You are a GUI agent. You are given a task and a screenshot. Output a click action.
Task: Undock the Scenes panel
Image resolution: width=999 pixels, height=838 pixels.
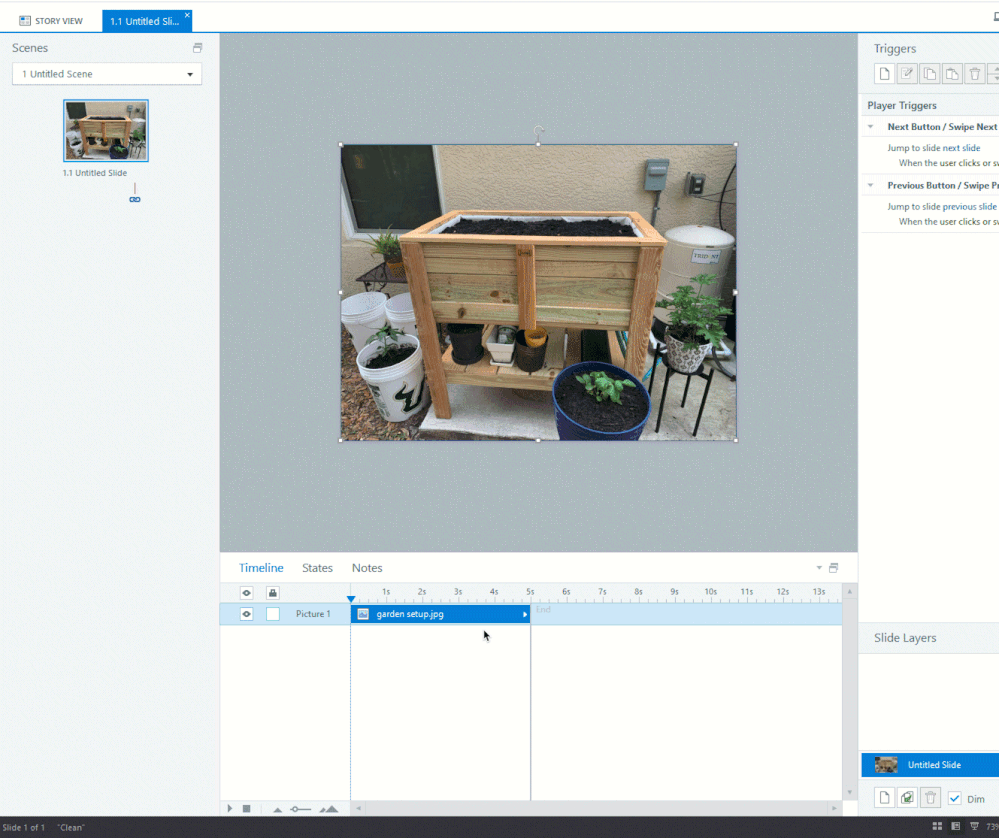197,48
